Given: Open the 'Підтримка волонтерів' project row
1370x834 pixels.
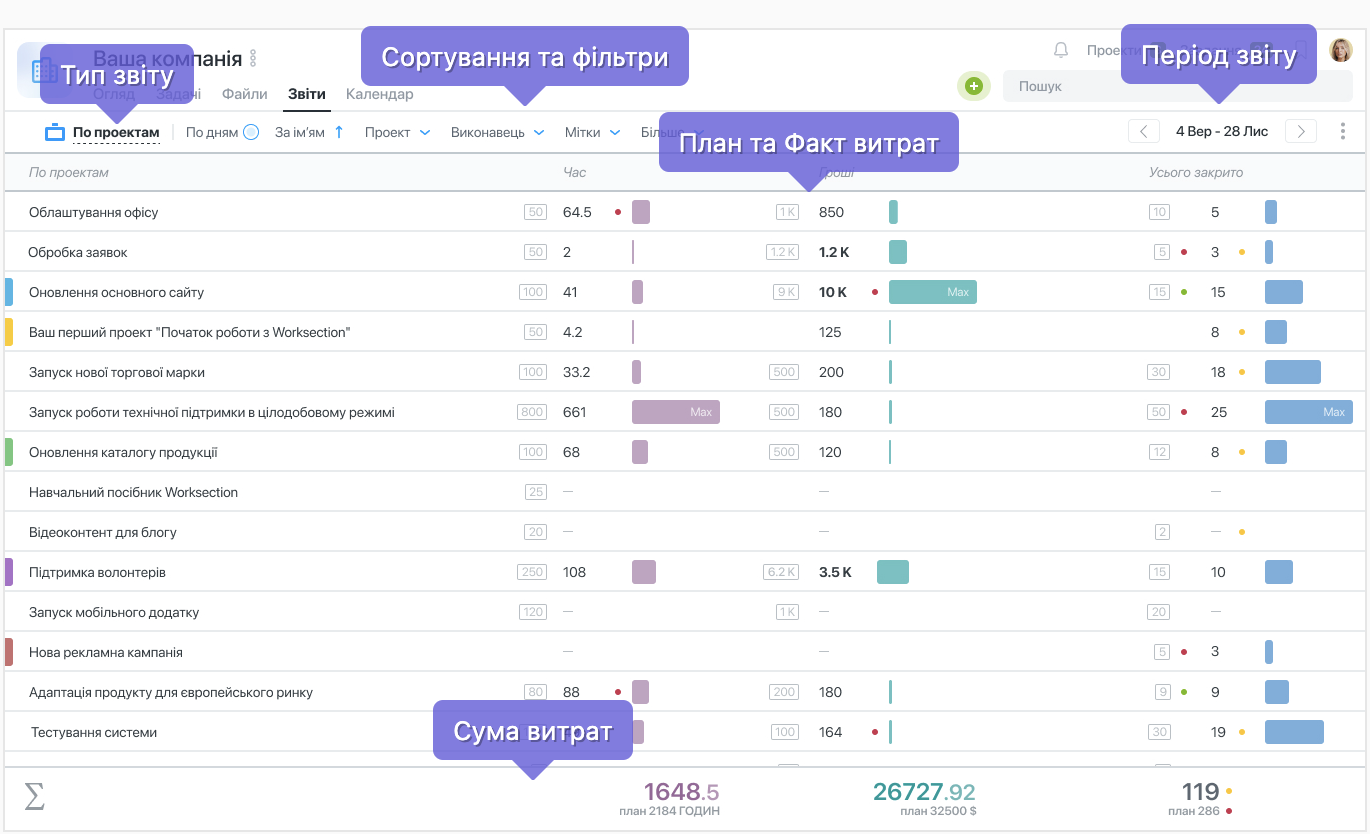Looking at the screenshot, I should pos(97,572).
